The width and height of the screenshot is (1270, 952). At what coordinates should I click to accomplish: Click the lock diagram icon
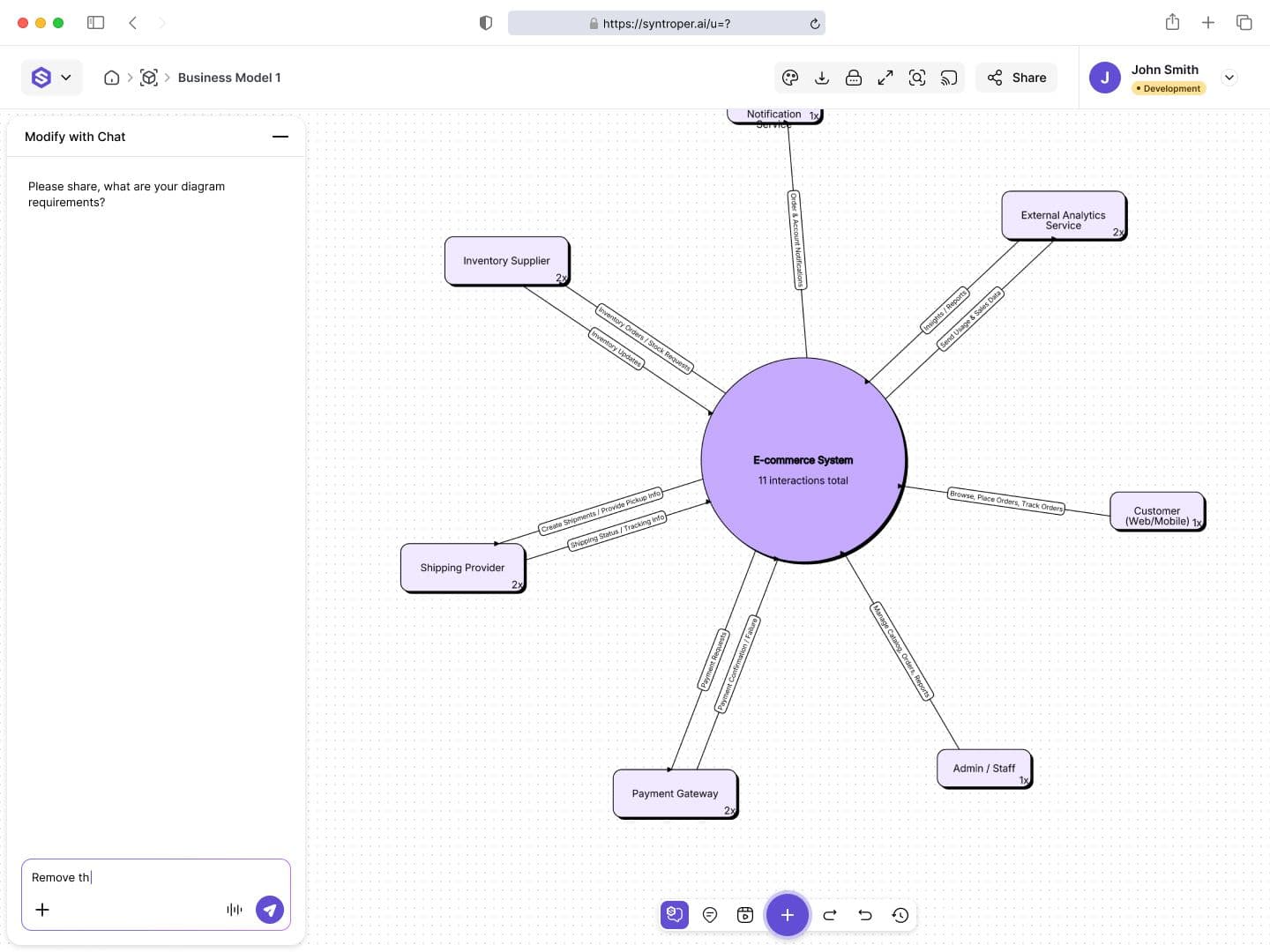point(854,78)
